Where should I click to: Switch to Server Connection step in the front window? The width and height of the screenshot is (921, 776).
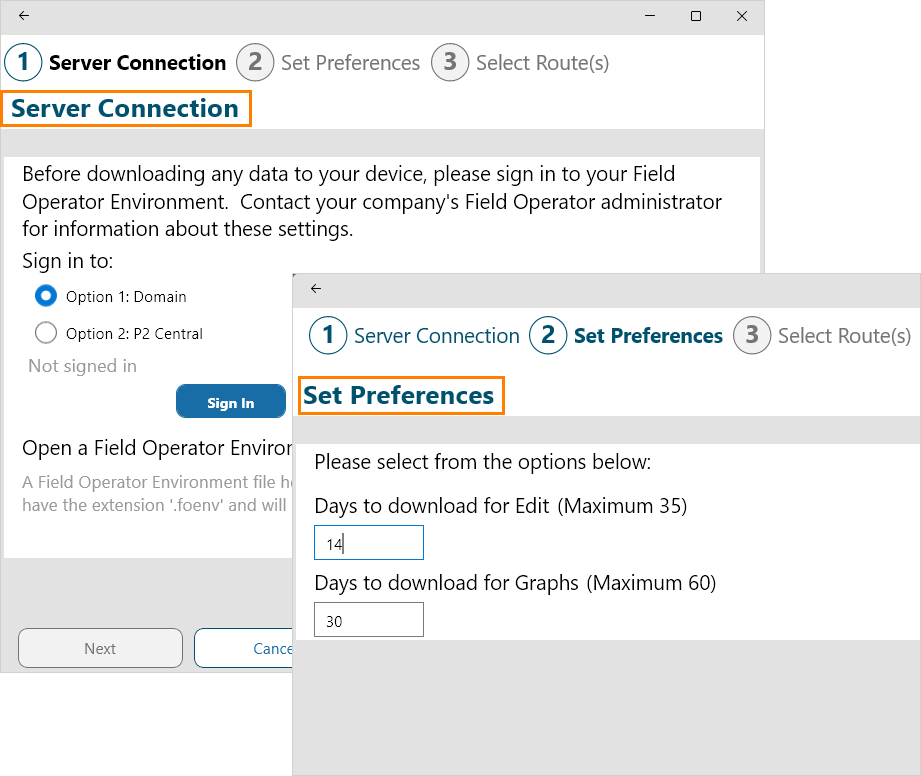point(436,336)
